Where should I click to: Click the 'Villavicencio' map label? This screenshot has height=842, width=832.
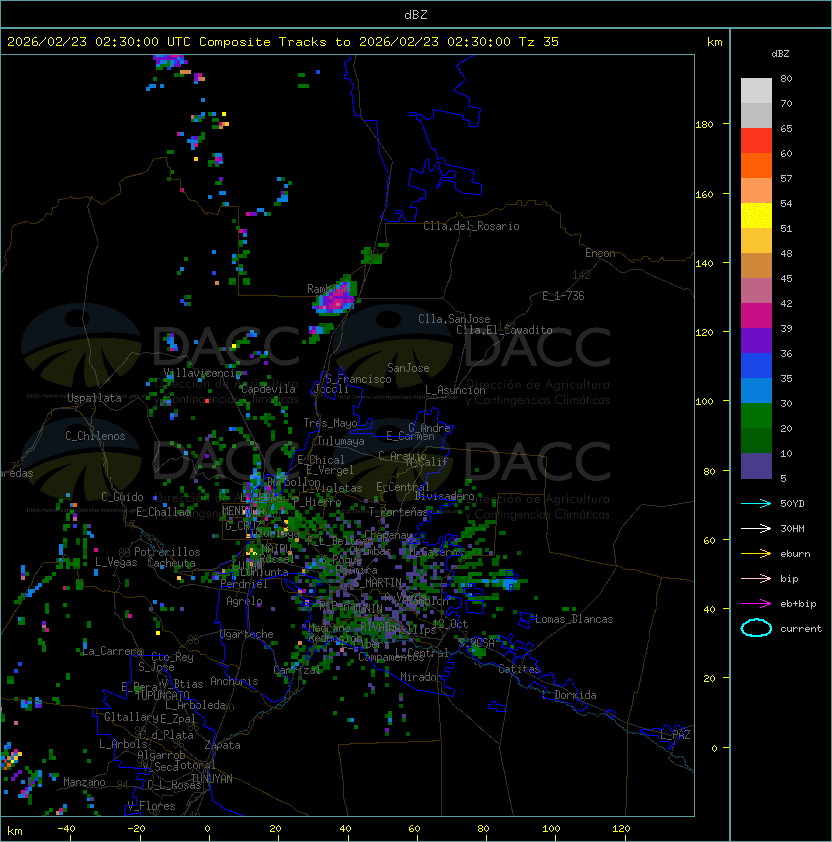pos(202,373)
